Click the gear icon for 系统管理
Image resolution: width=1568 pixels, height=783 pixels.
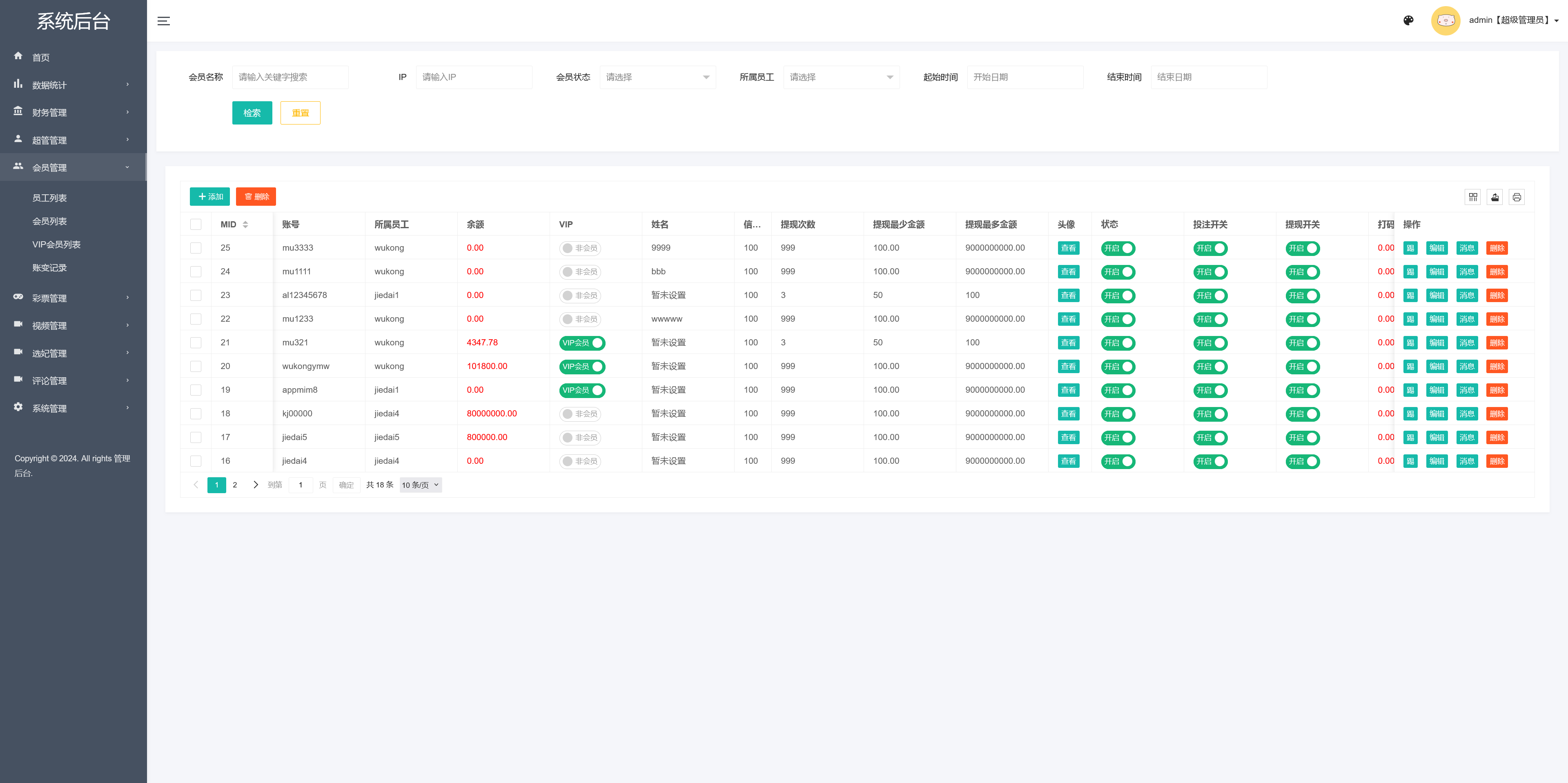click(x=18, y=407)
